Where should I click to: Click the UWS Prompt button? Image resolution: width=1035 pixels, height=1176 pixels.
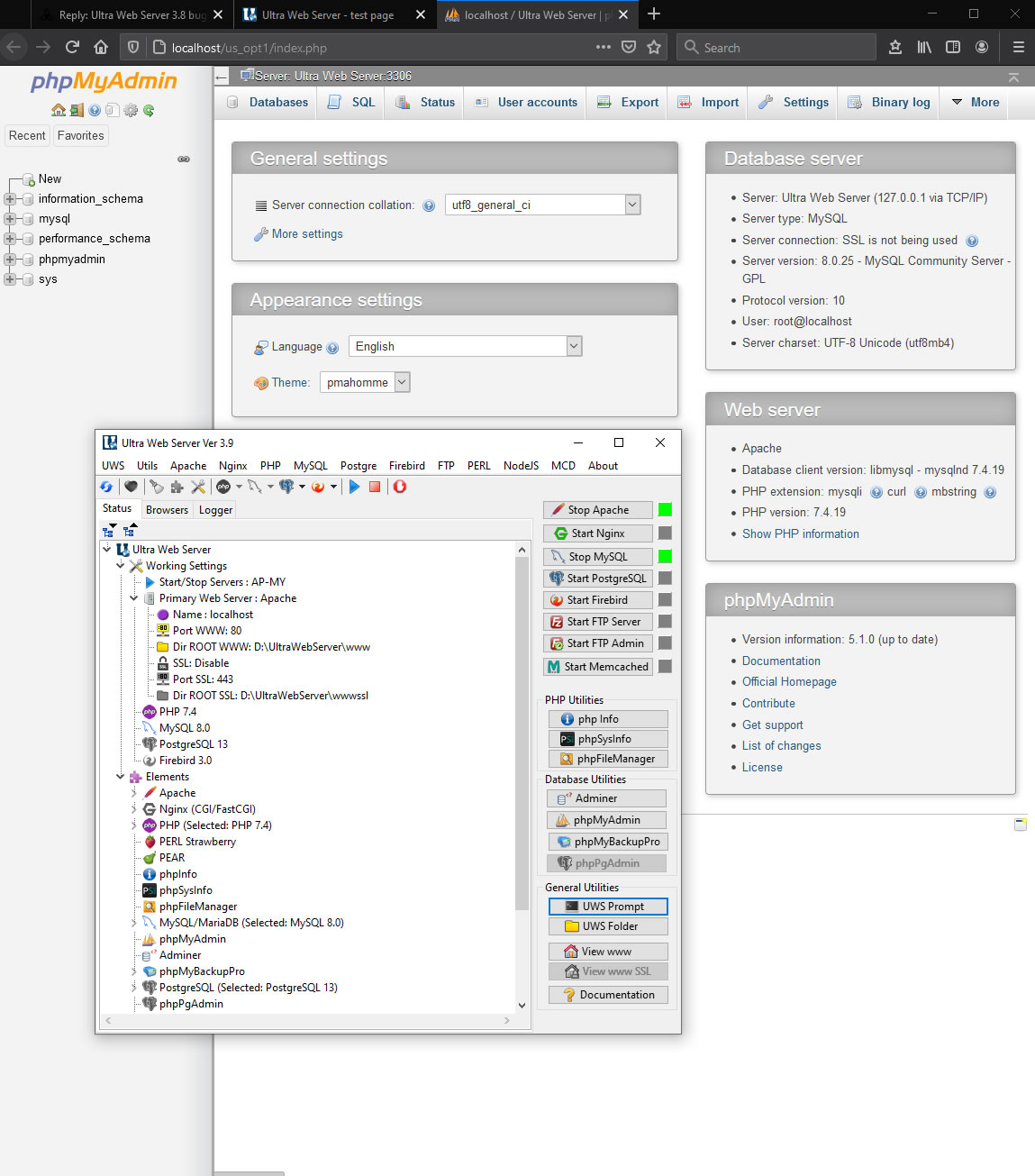coord(608,907)
